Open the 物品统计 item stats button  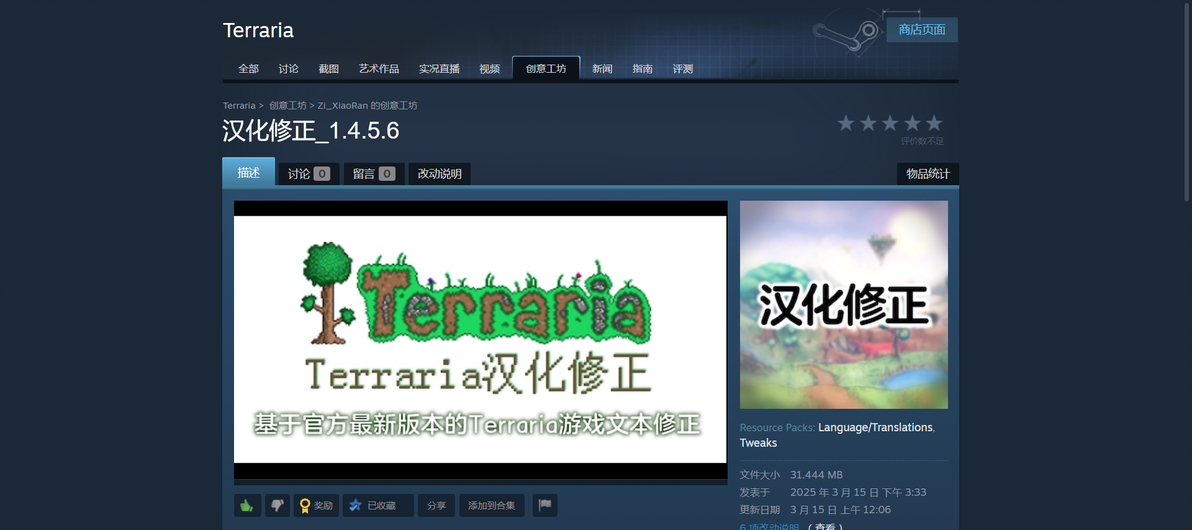coord(927,174)
